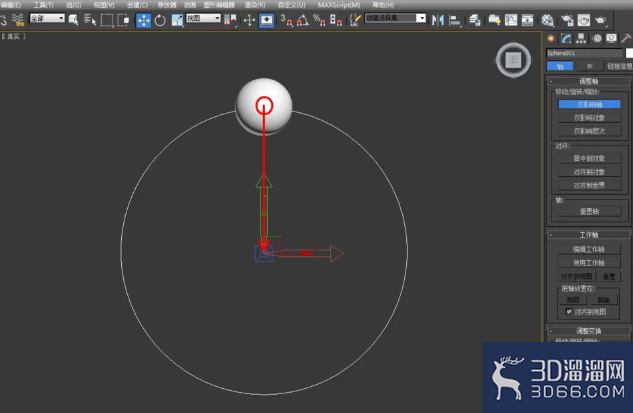This screenshot has width=633, height=413.
Task: Click the Select and Manipulate icon
Action: tap(249, 20)
